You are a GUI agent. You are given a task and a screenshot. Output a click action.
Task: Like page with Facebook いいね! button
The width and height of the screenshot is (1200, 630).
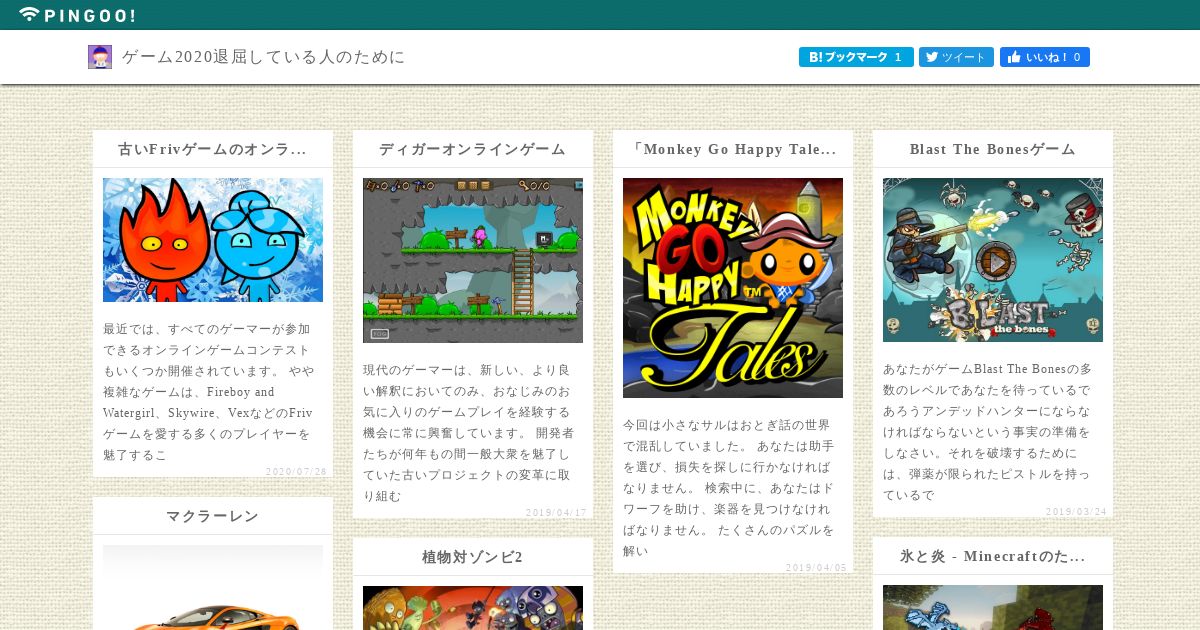[1045, 57]
